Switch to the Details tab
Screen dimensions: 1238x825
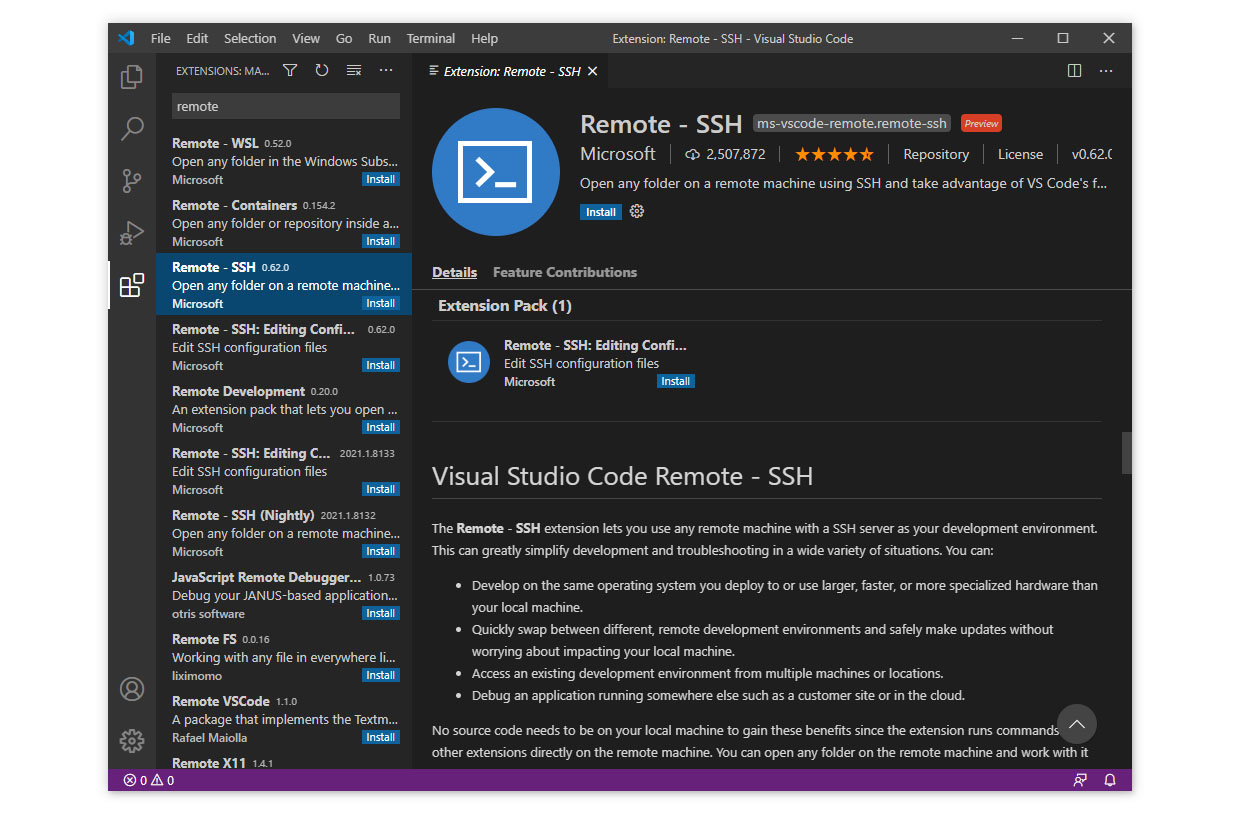pyautogui.click(x=455, y=272)
